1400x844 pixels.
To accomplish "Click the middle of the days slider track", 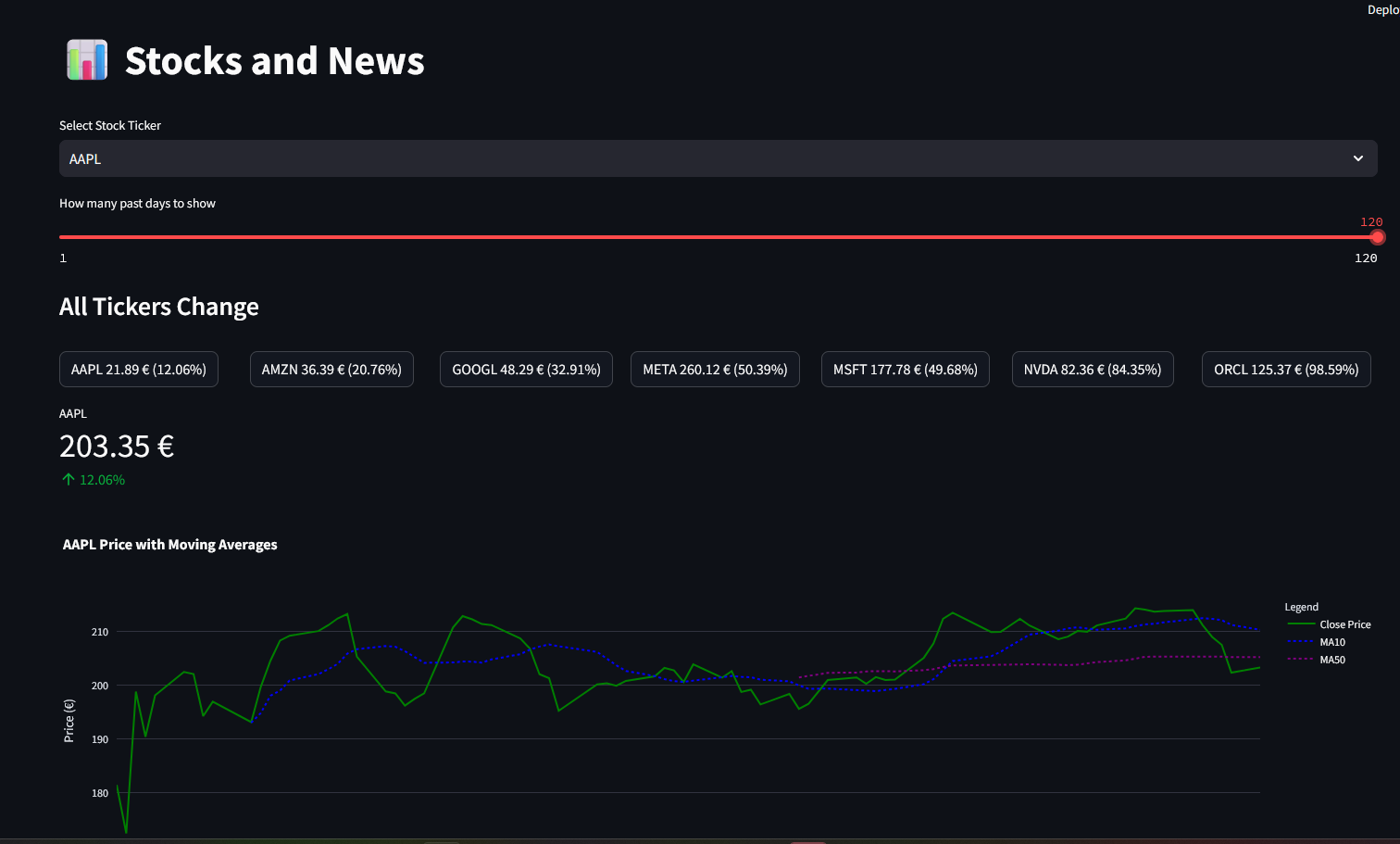I will pos(718,237).
